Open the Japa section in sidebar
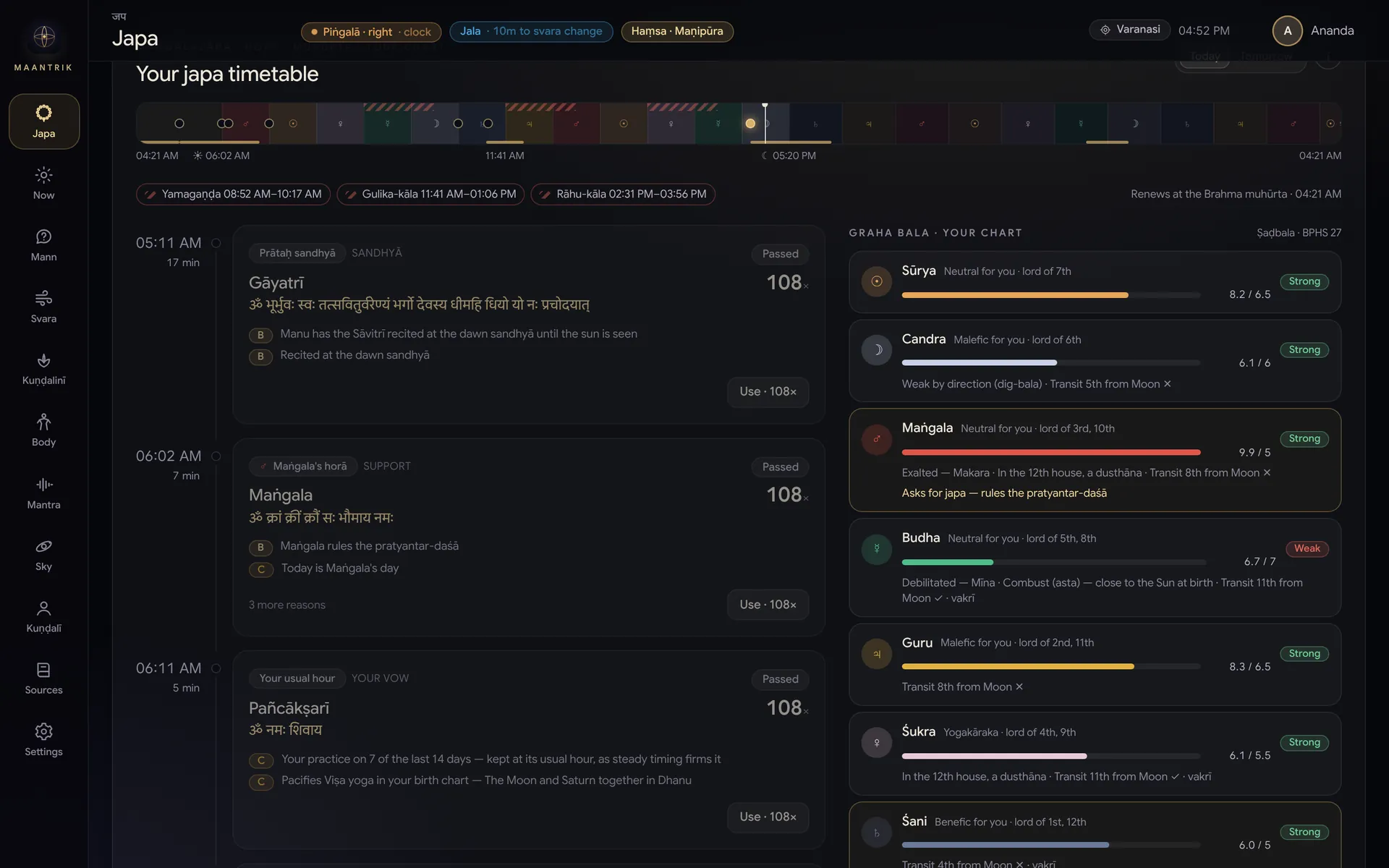Image resolution: width=1389 pixels, height=868 pixels. click(x=44, y=122)
